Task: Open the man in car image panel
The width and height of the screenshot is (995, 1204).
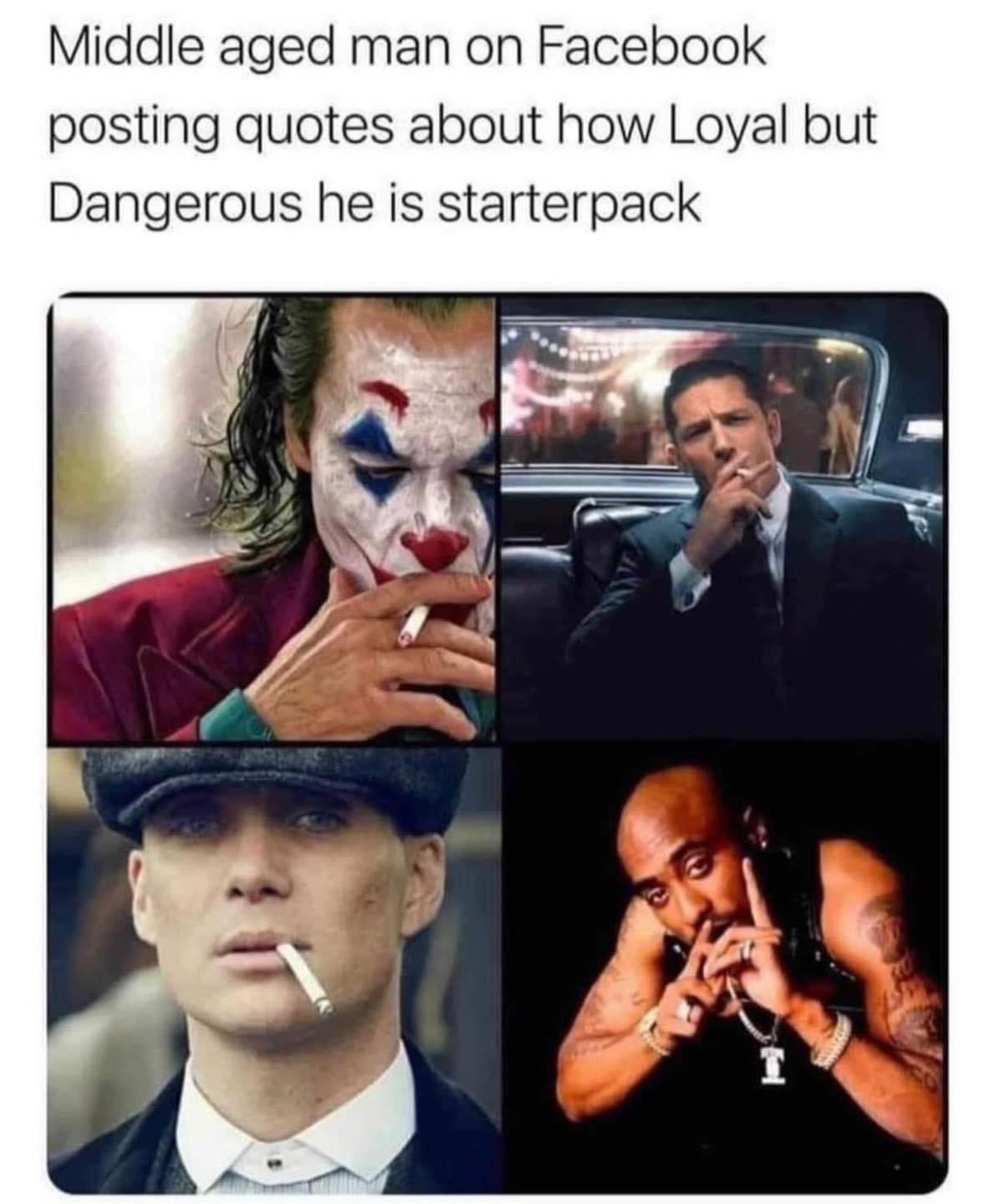Action: coord(724,518)
